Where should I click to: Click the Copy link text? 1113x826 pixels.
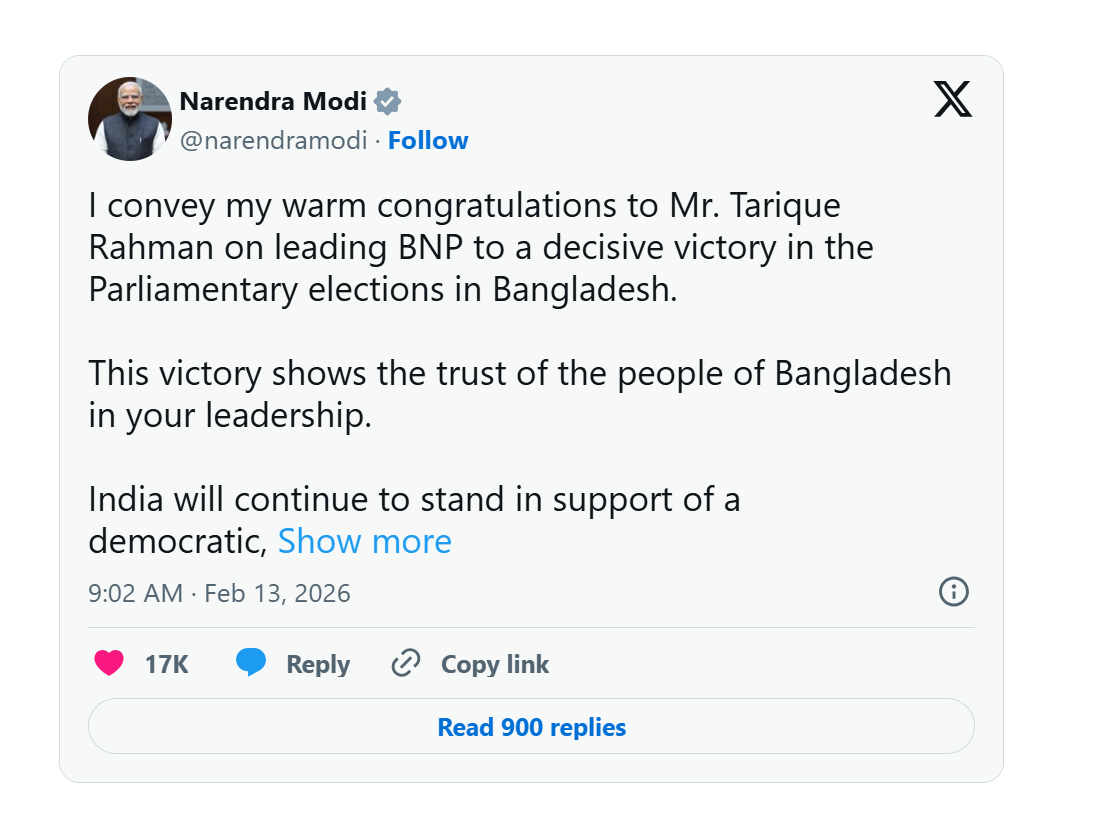(495, 664)
